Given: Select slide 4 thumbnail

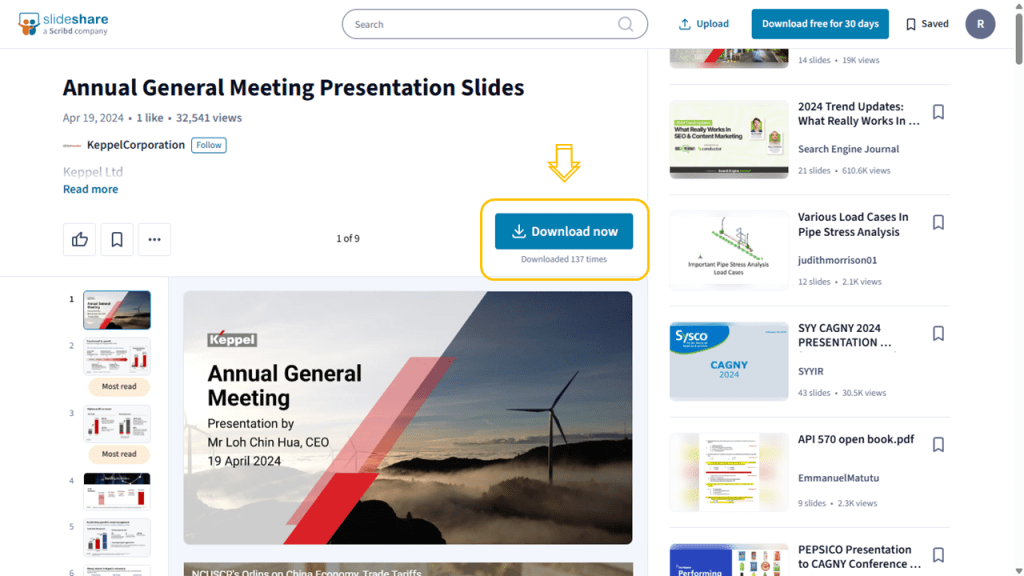Looking at the screenshot, I should pos(117,491).
